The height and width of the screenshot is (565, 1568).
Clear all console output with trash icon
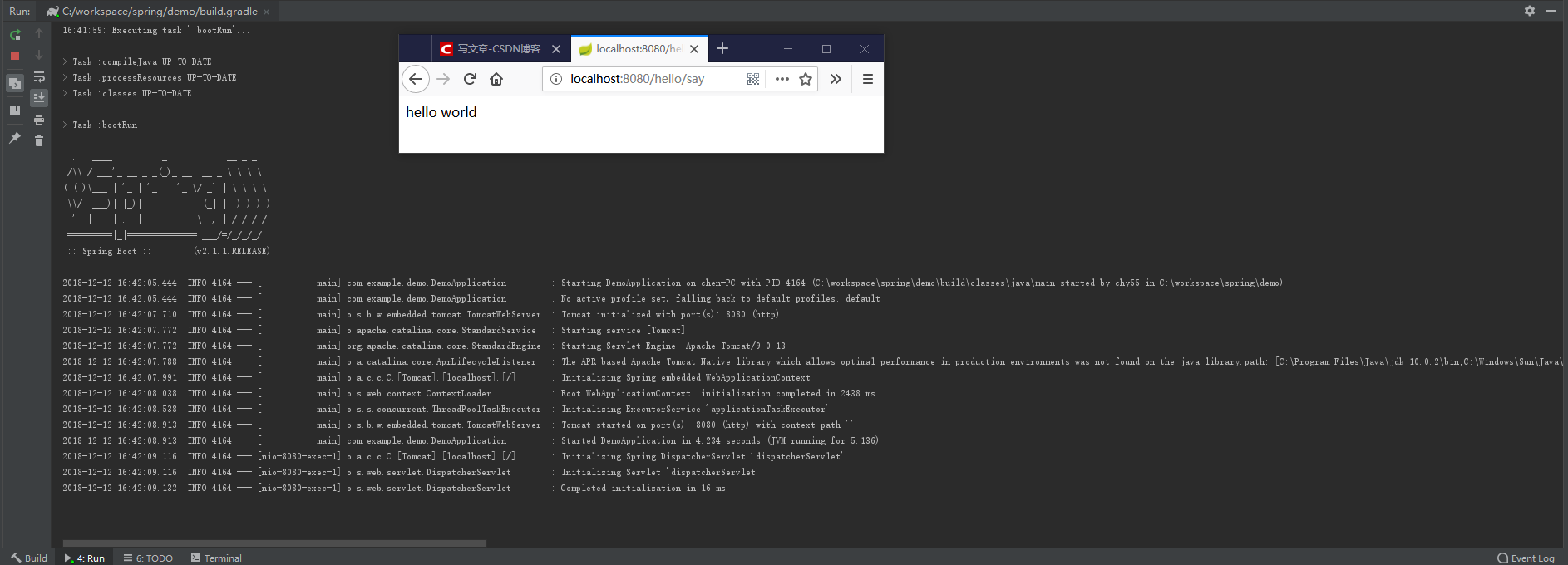(x=39, y=141)
